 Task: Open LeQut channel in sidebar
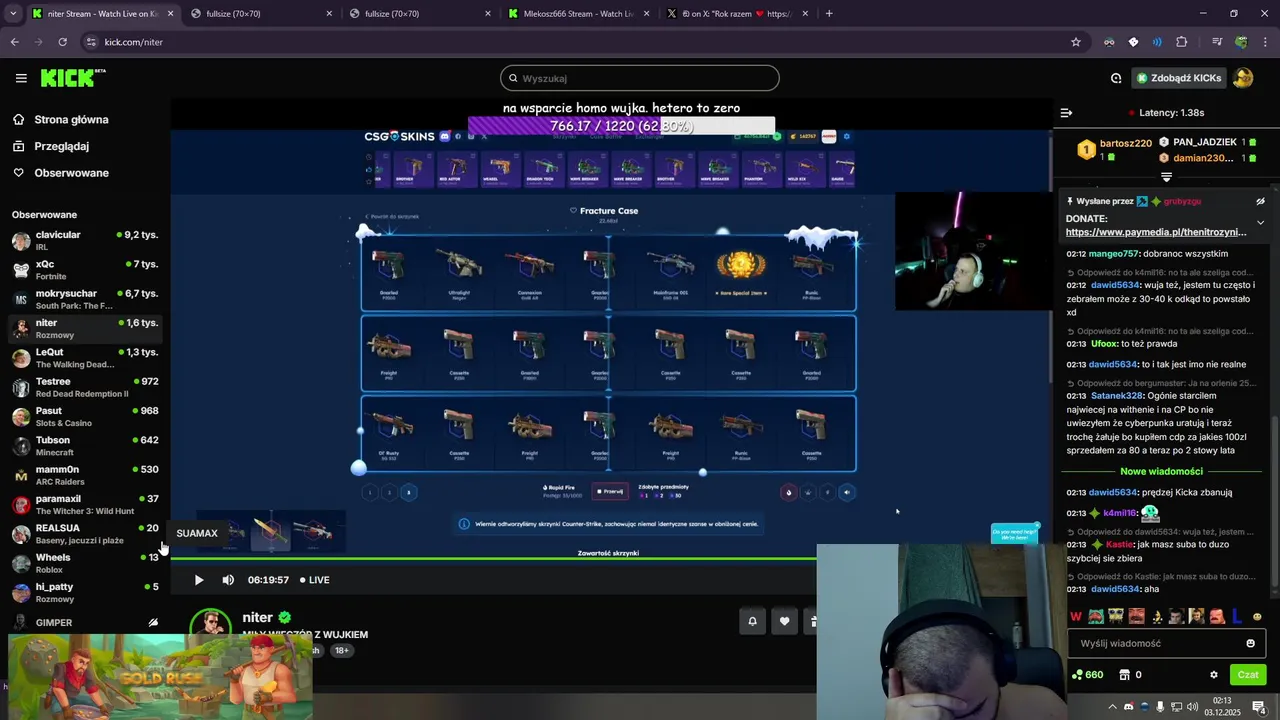85,358
